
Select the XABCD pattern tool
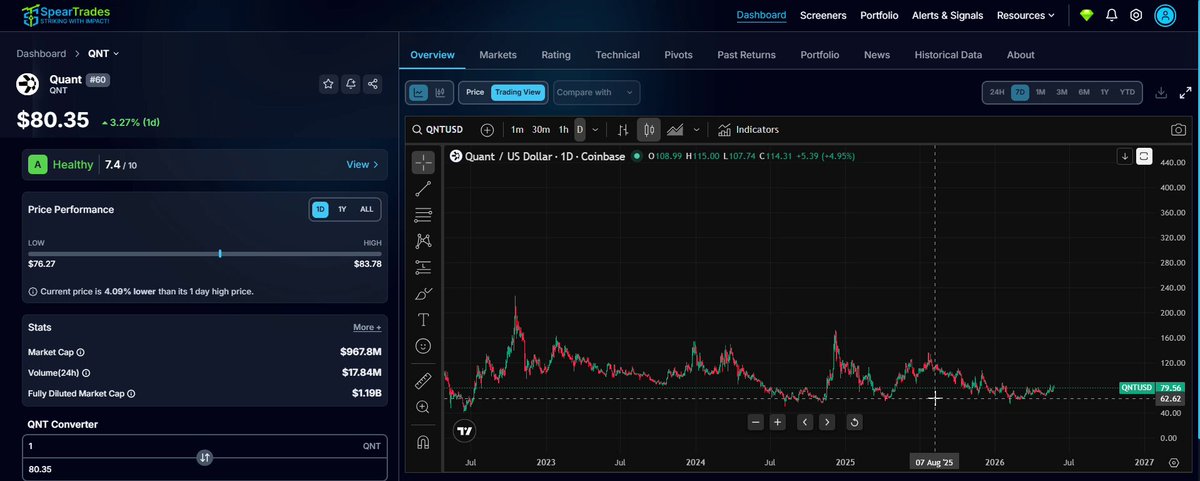pyautogui.click(x=423, y=241)
